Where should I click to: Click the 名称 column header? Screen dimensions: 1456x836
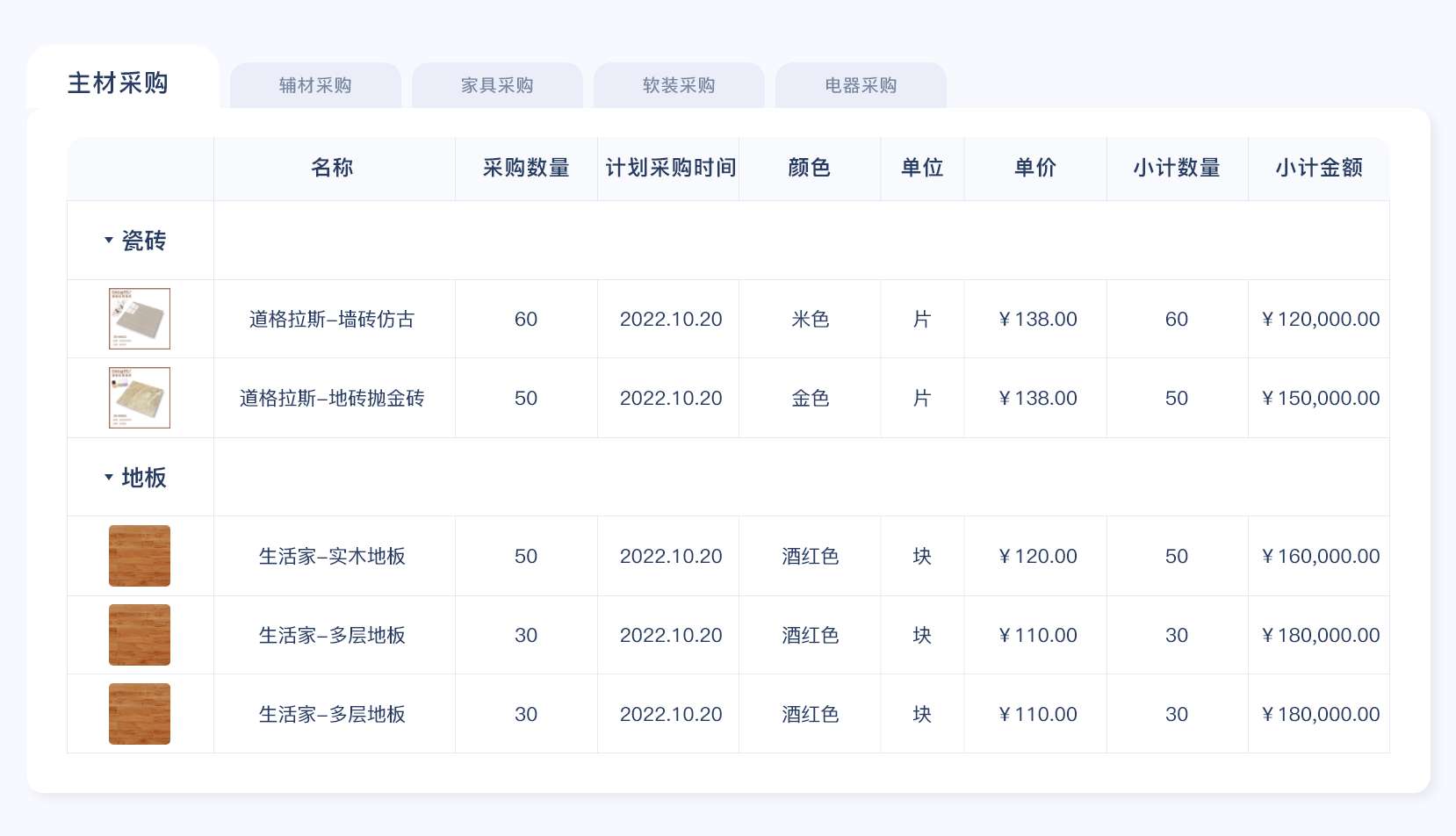point(332,168)
